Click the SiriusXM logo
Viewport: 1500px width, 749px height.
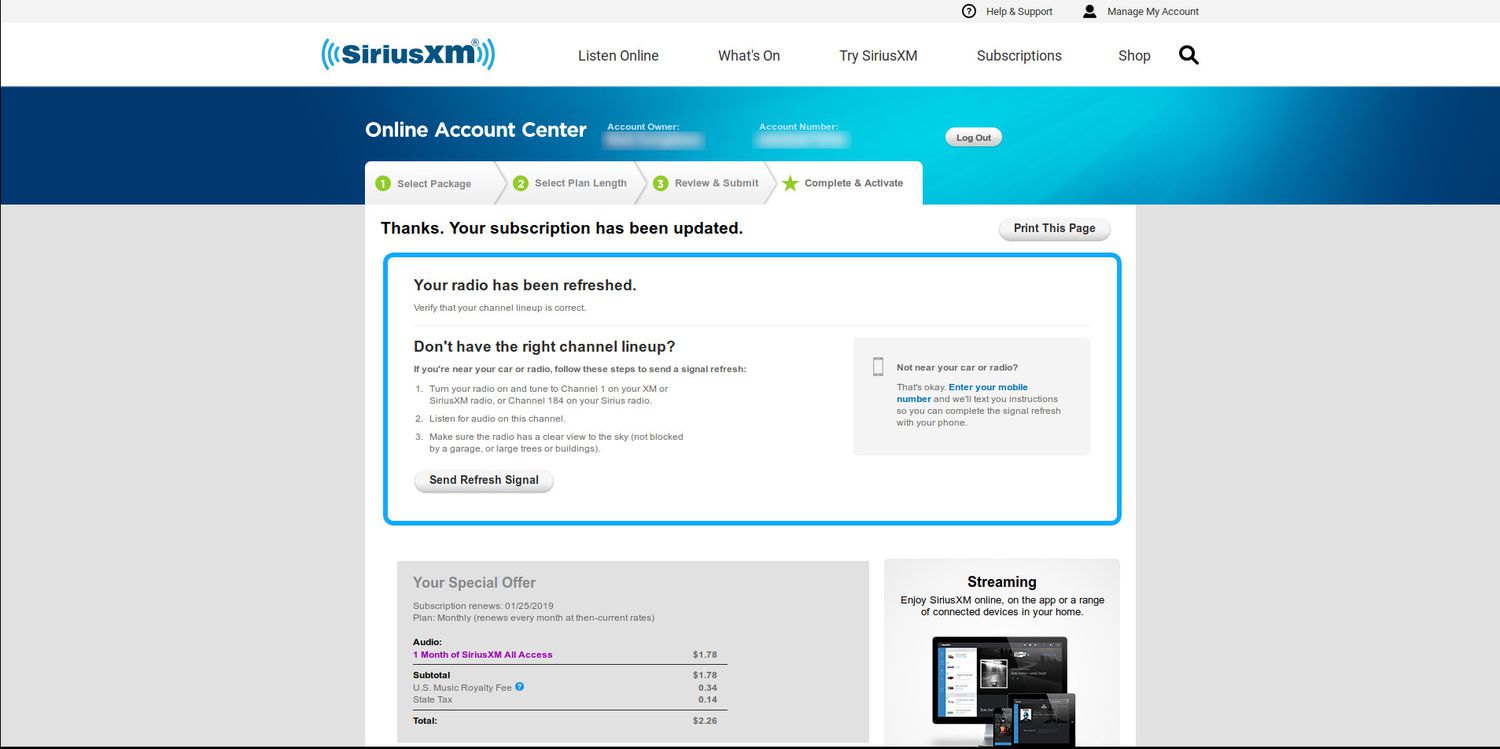408,54
